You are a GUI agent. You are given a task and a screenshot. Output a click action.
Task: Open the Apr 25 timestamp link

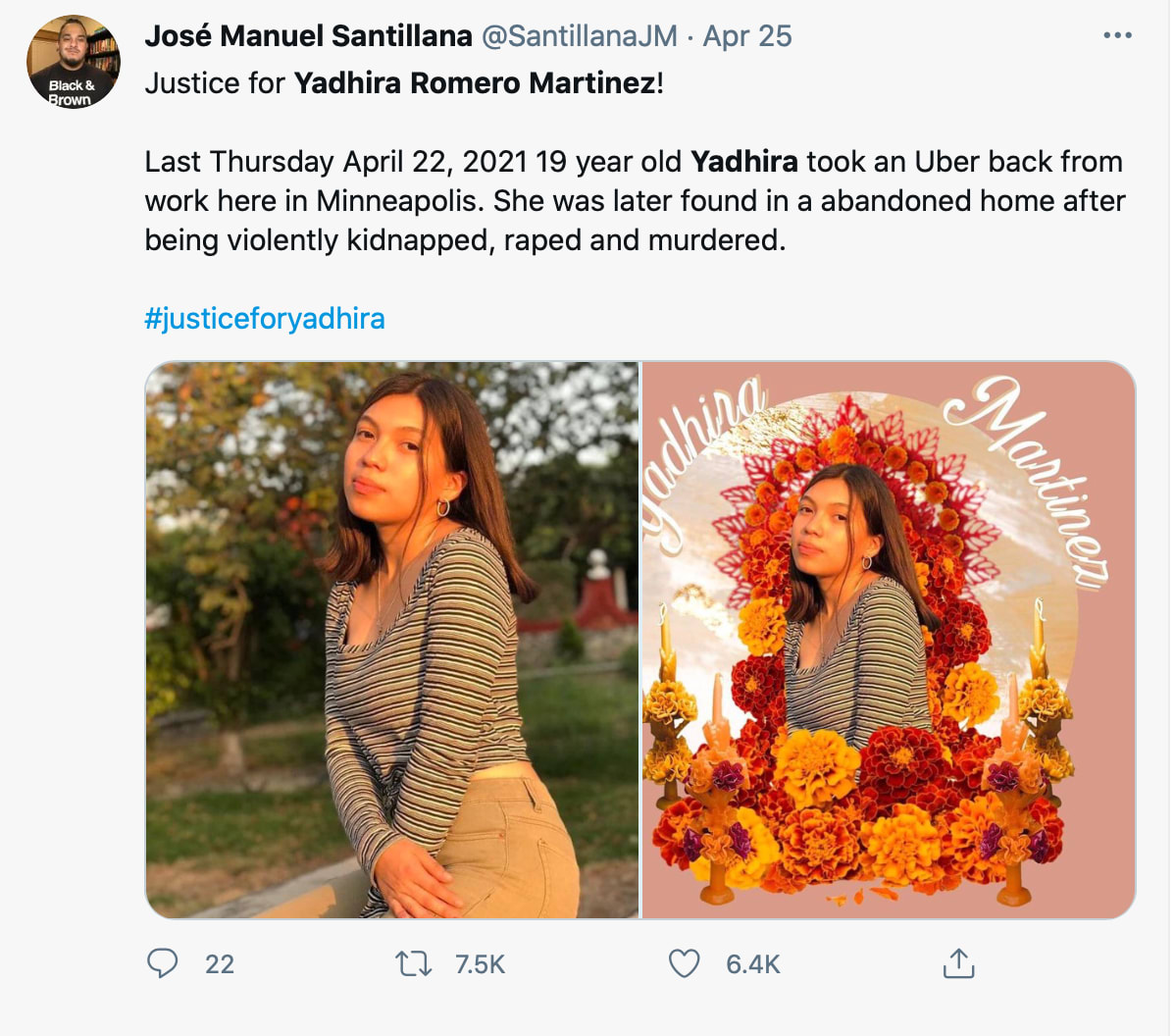tap(747, 36)
